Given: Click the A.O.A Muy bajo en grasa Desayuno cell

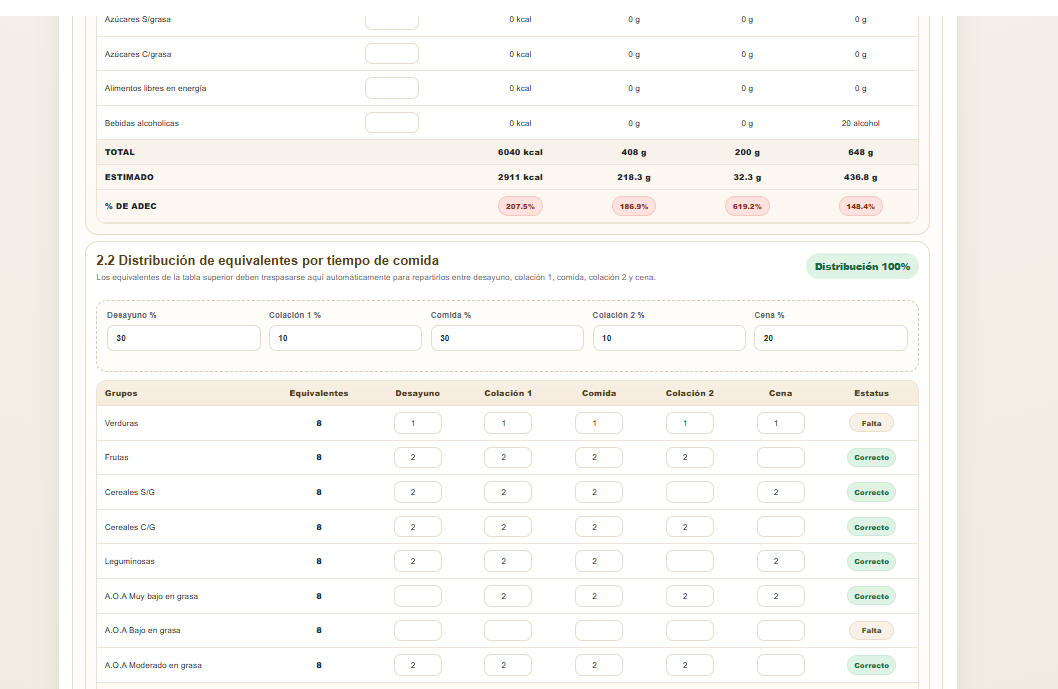Looking at the screenshot, I should pyautogui.click(x=418, y=596).
